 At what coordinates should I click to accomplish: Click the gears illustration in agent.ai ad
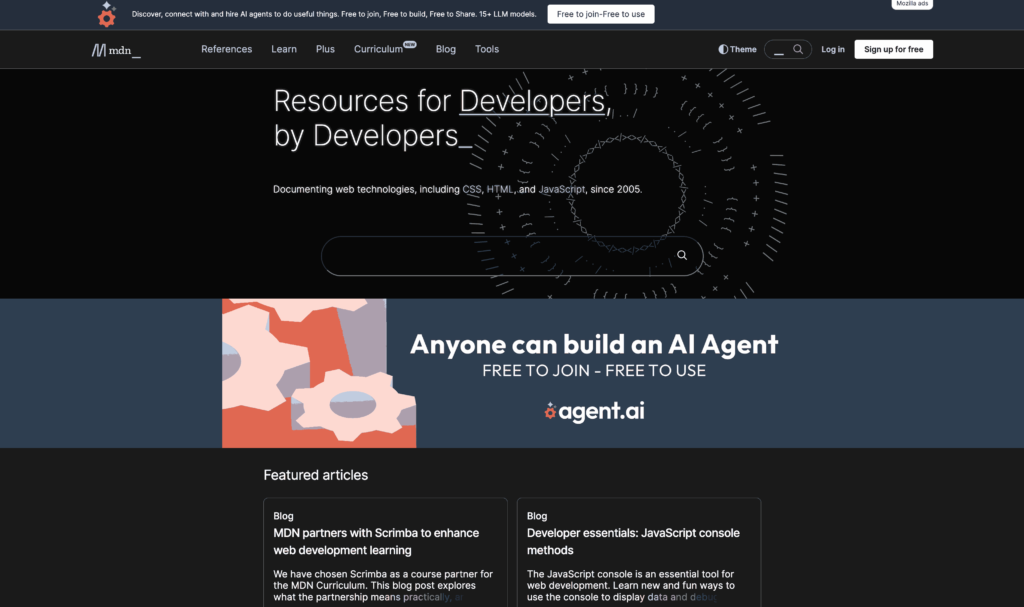(319, 373)
